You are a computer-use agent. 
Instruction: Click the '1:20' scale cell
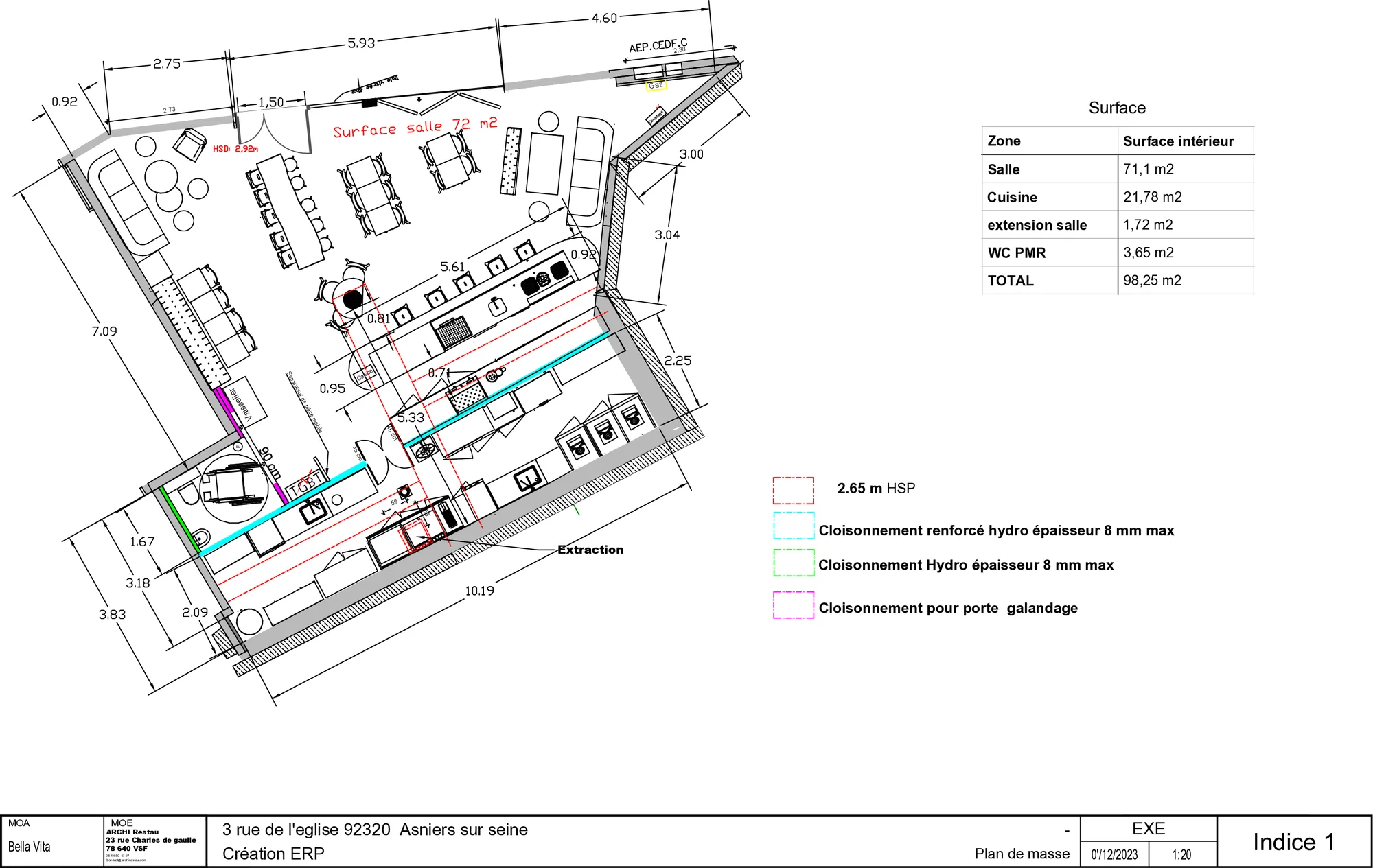click(1181, 855)
